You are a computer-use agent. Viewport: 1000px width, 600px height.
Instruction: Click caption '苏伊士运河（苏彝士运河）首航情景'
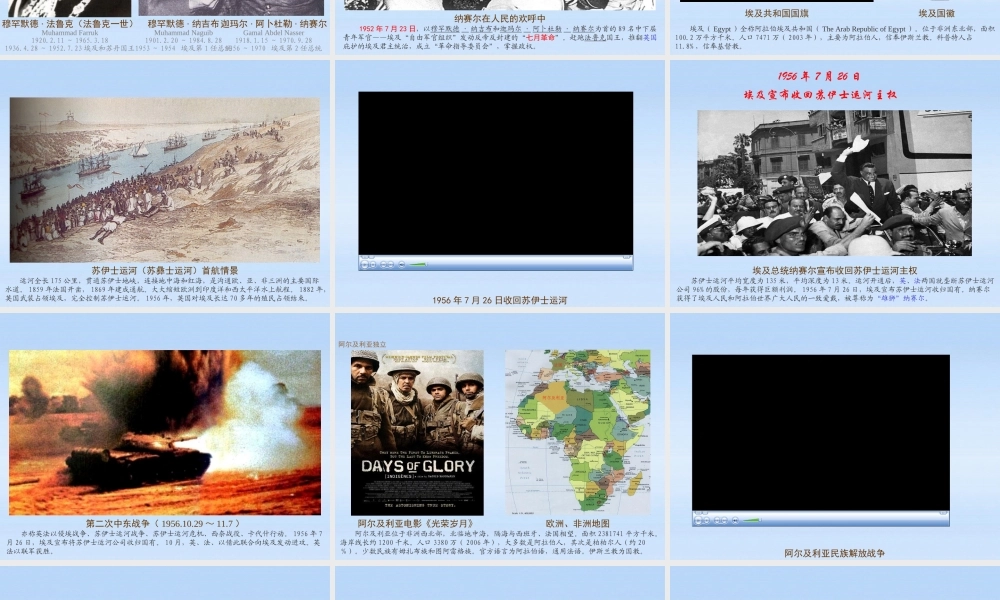(x=165, y=270)
